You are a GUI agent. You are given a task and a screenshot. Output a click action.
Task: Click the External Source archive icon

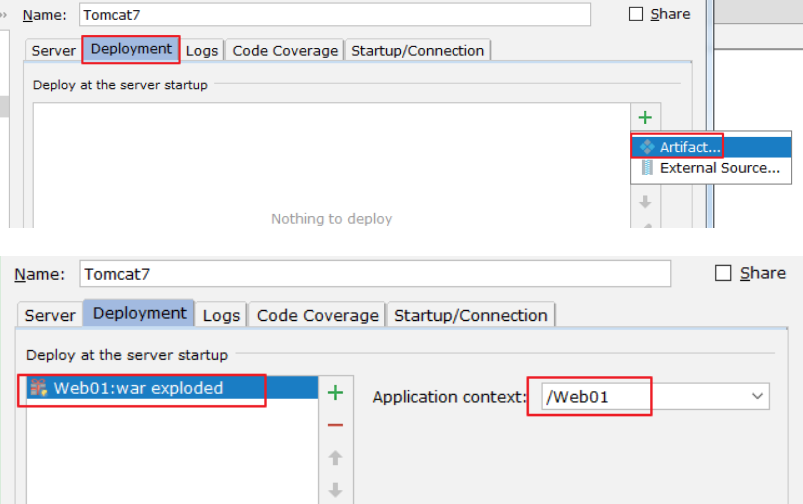pos(647,167)
